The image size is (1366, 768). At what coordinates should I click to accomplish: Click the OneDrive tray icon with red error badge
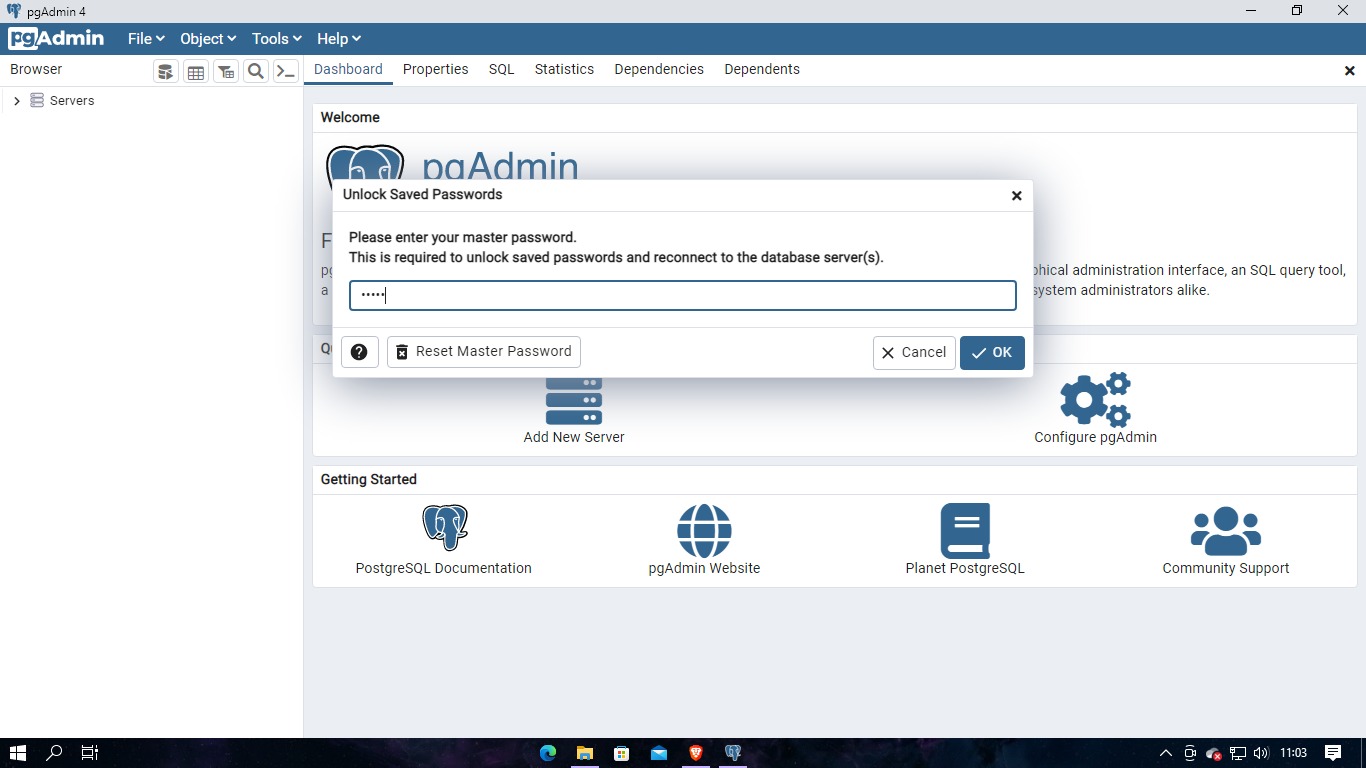point(1213,753)
